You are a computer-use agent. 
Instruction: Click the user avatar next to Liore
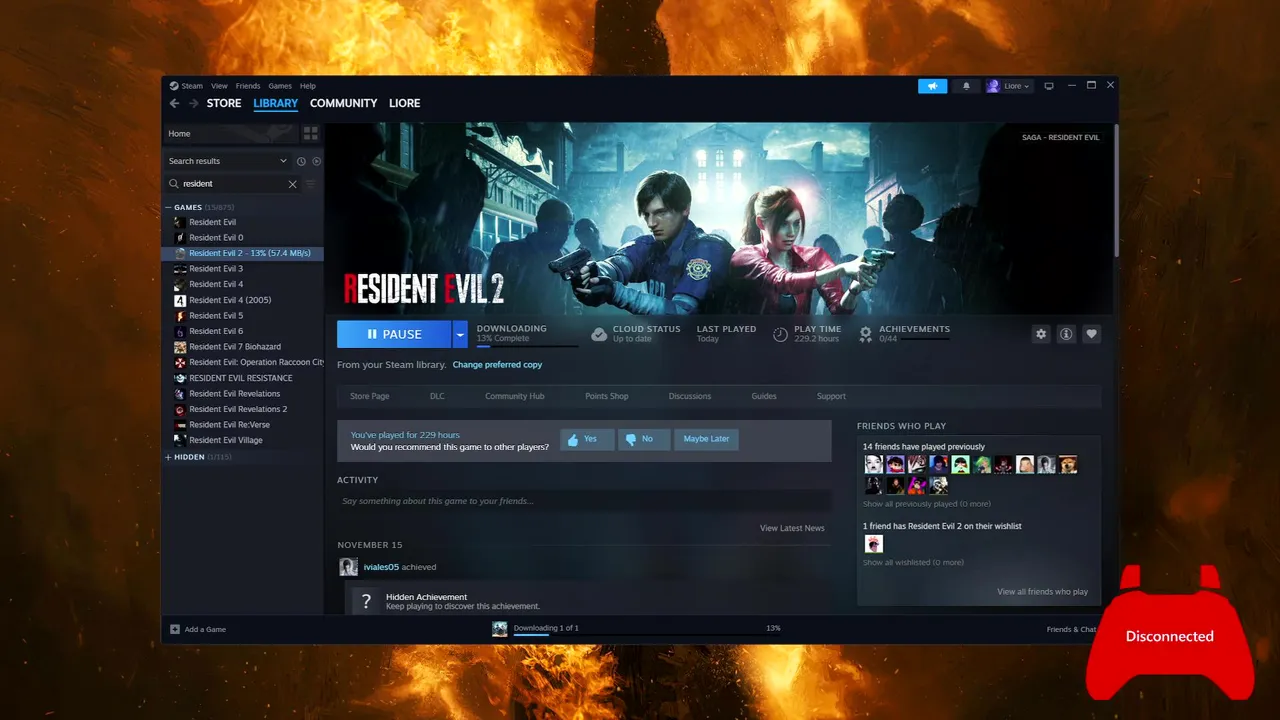[x=993, y=86]
